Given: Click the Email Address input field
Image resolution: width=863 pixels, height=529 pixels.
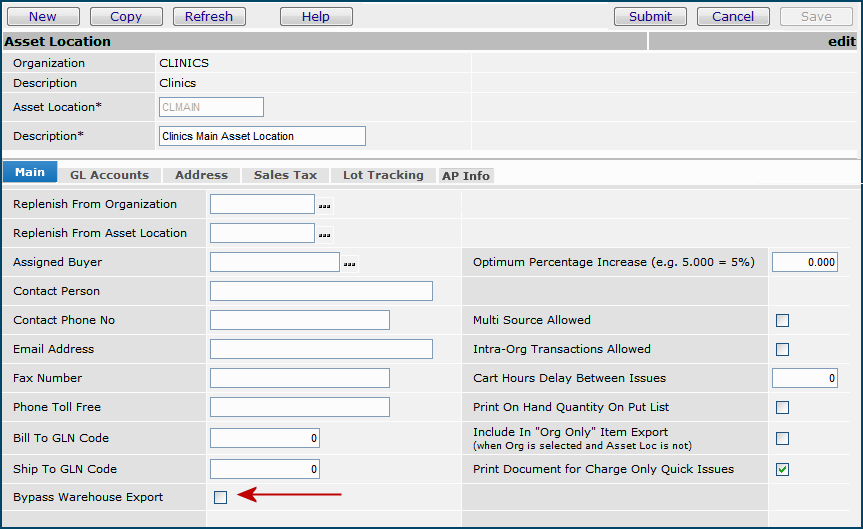Looking at the screenshot, I should point(321,349).
